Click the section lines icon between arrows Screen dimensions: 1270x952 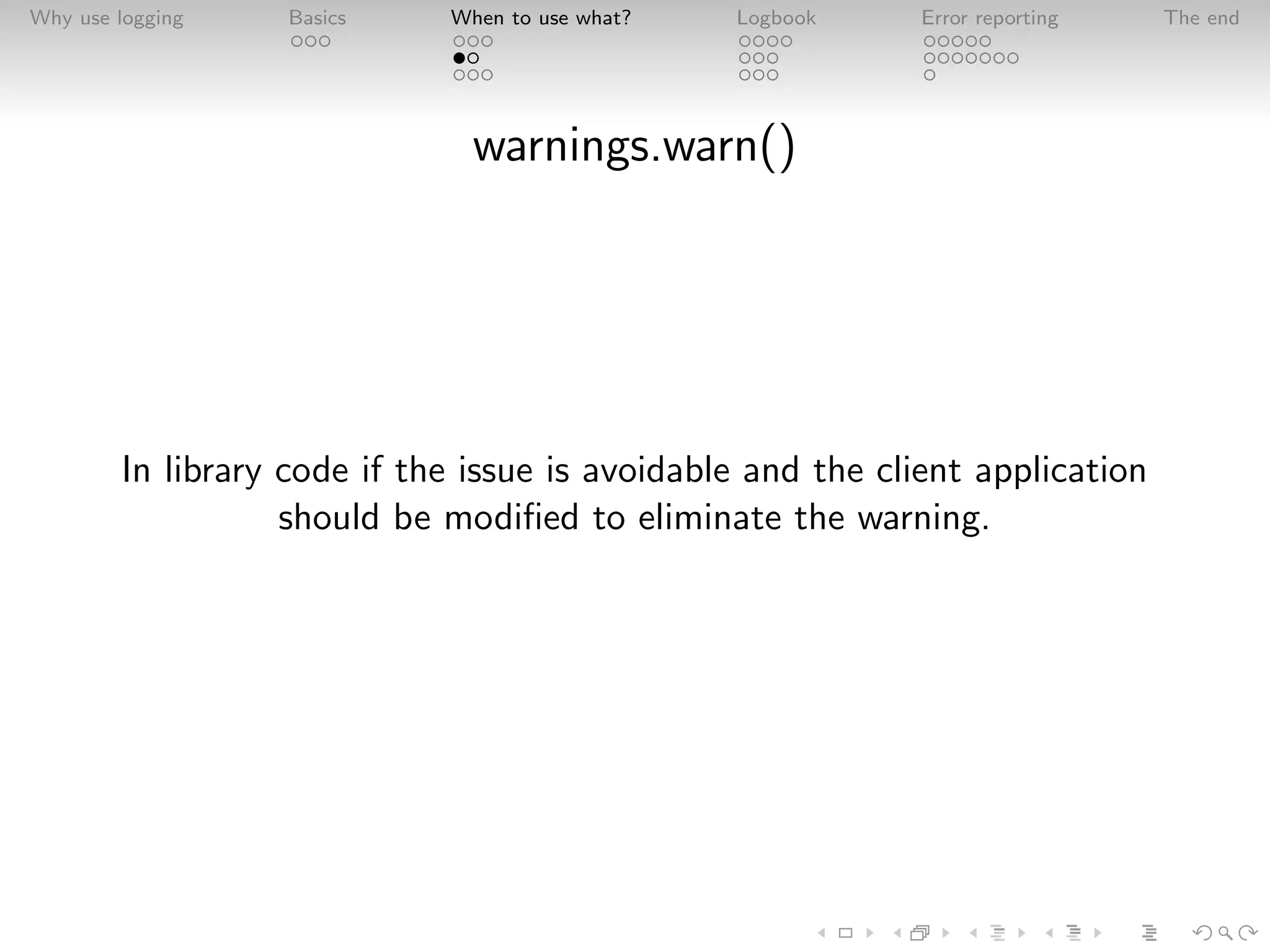[x=1074, y=933]
